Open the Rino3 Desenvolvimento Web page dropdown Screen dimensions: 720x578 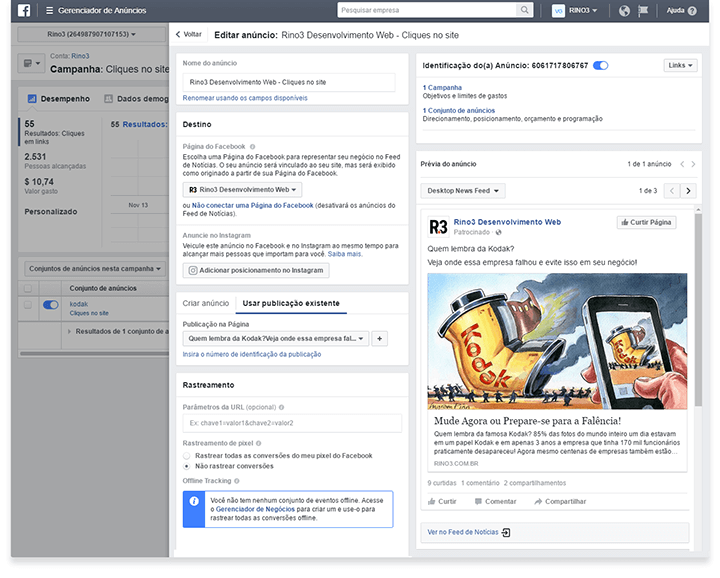242,190
